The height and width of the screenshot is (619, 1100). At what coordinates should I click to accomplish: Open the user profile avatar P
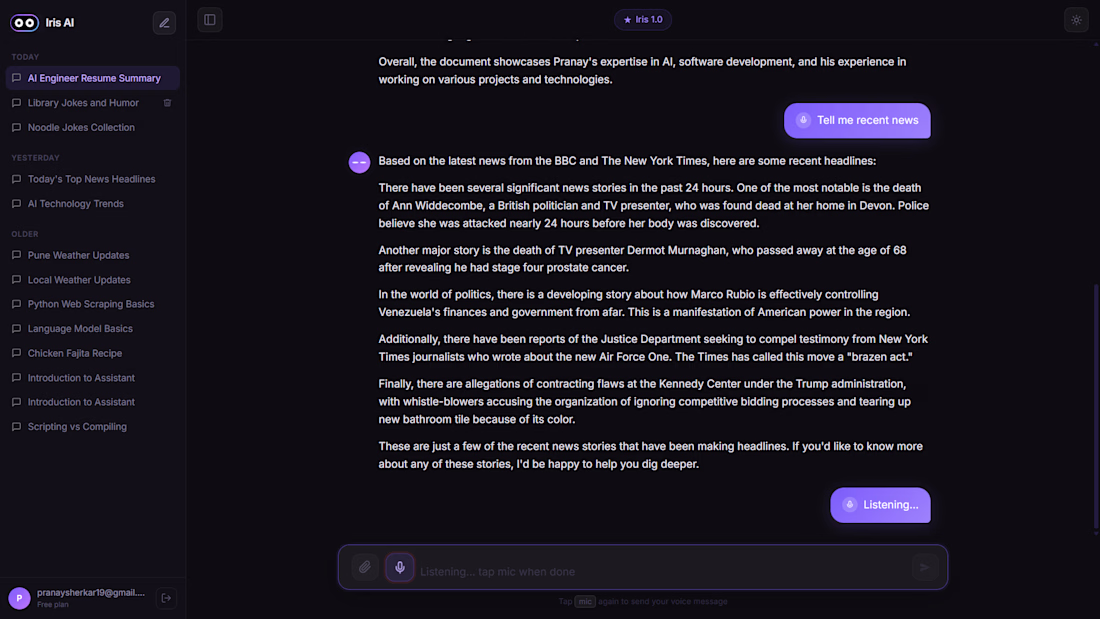19,598
